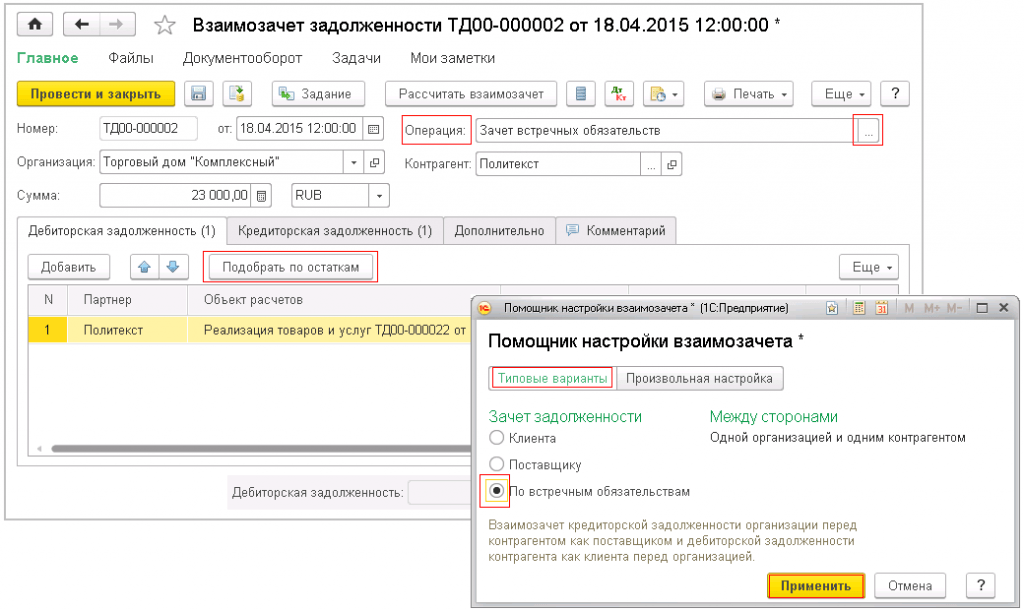Open the Файлы section

(131, 58)
